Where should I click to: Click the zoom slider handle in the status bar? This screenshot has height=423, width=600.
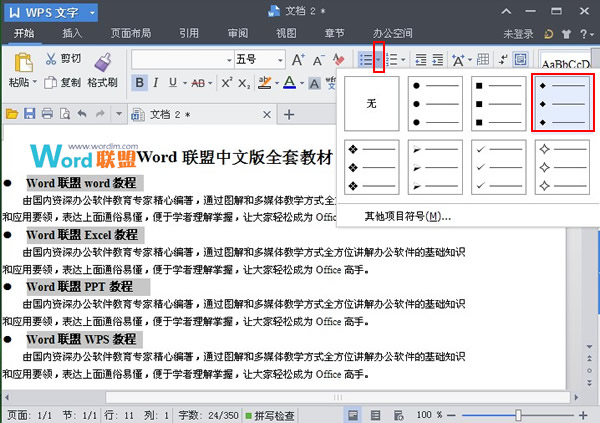[x=518, y=415]
